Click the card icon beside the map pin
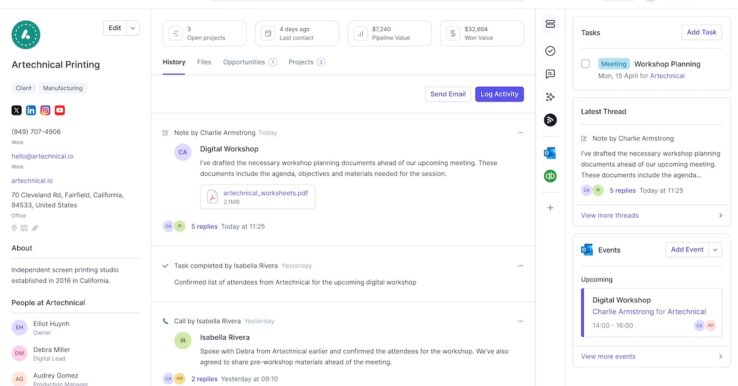 (x=24, y=228)
